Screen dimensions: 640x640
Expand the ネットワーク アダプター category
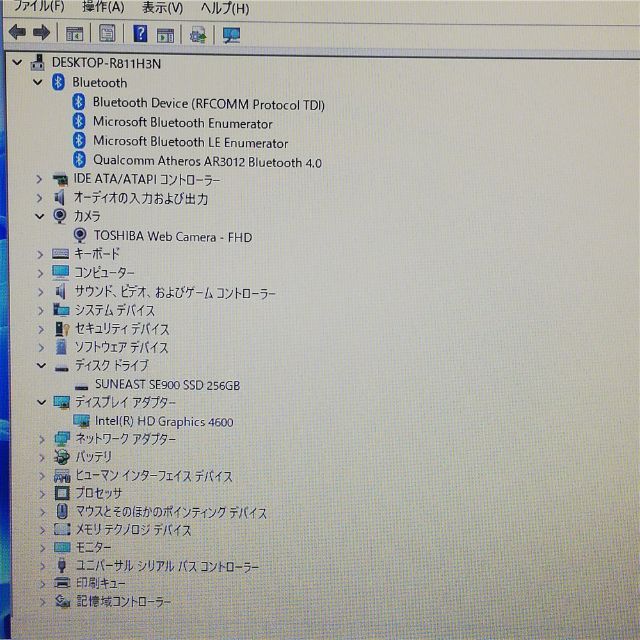[x=42, y=439]
